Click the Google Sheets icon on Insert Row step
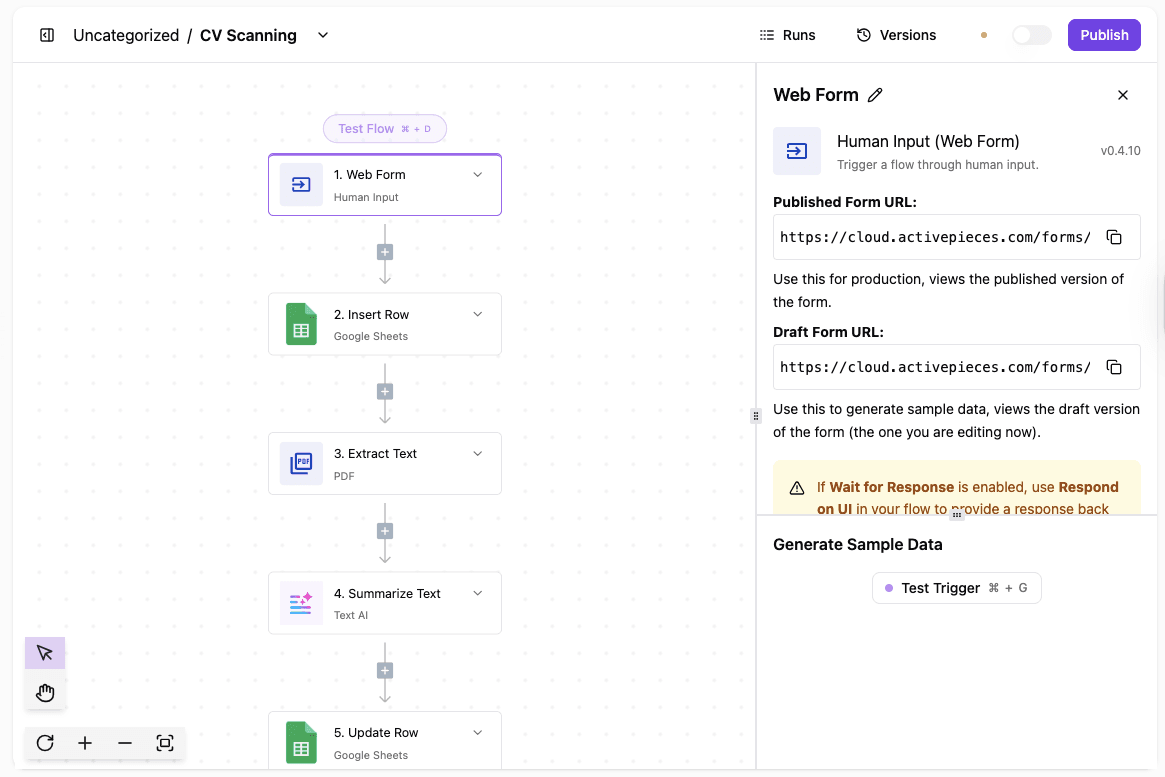Viewport: 1165px width, 777px height. point(301,324)
